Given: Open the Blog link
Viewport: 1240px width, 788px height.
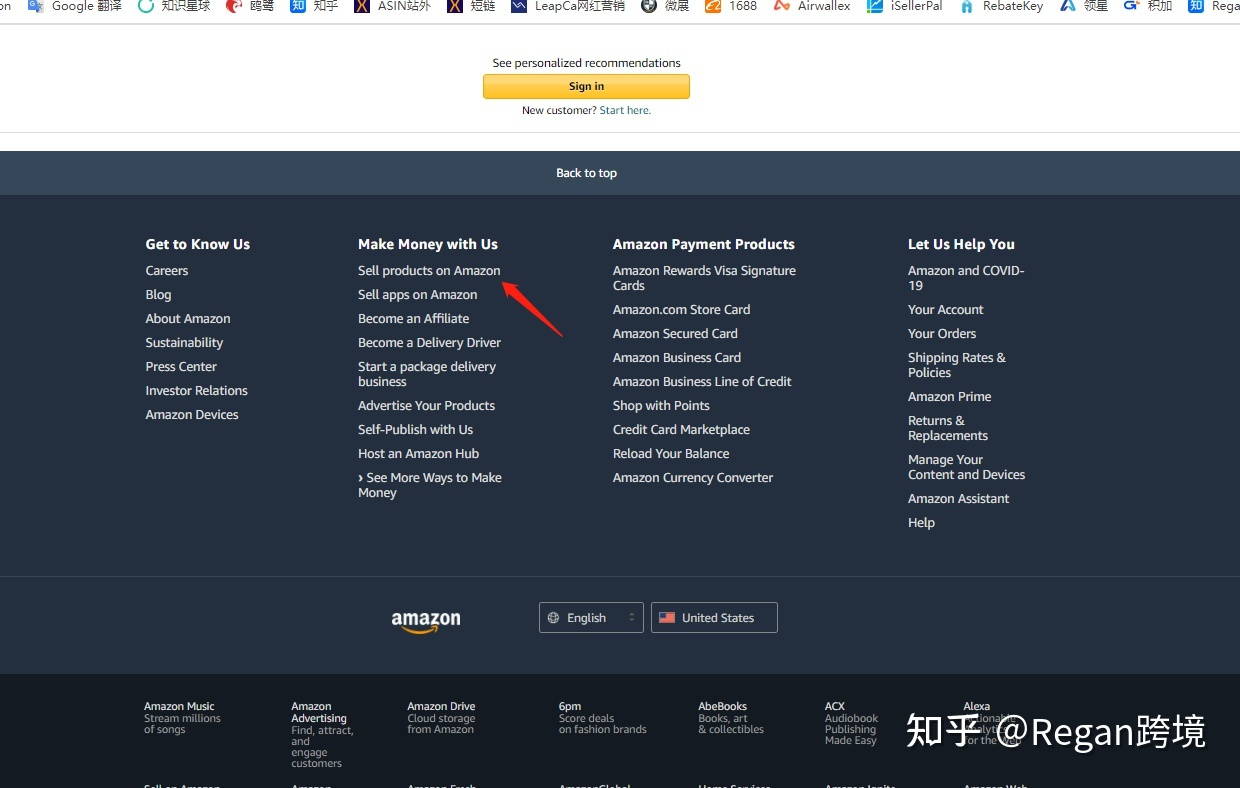Looking at the screenshot, I should pos(158,295).
